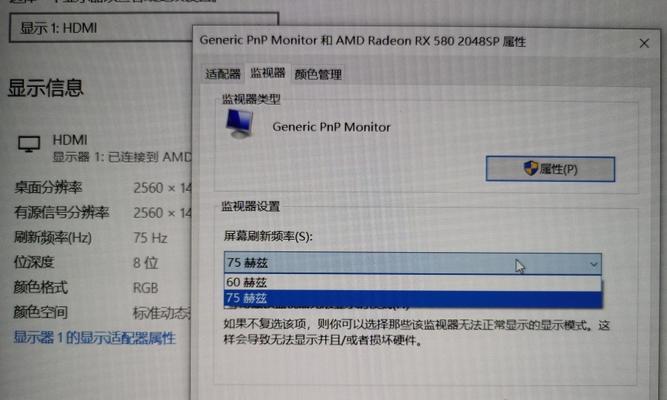667x400 pixels.
Task: Open the 显示 1: HDMI display selector
Action: (x=144, y=28)
